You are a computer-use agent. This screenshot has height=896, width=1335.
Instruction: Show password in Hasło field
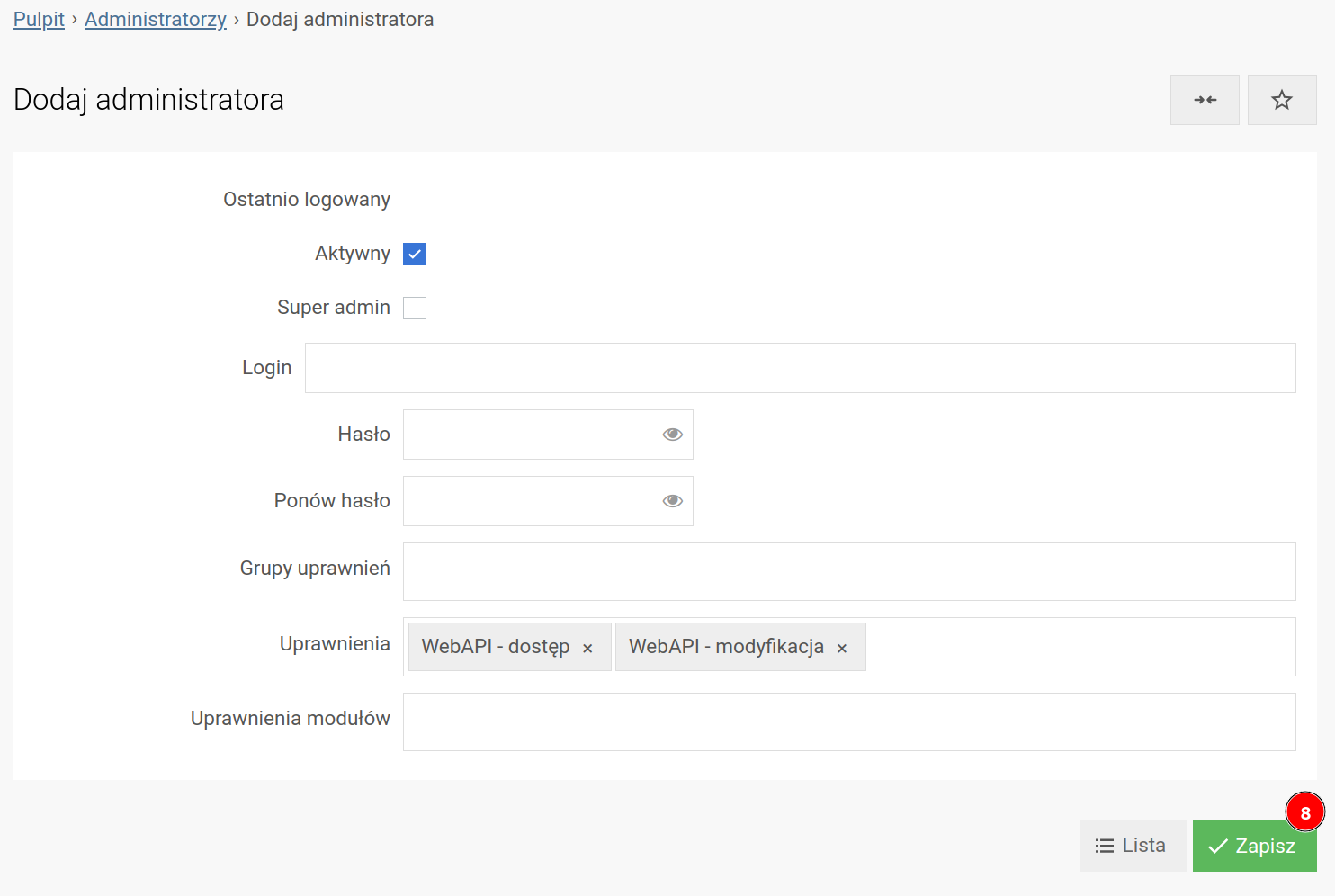(x=672, y=435)
